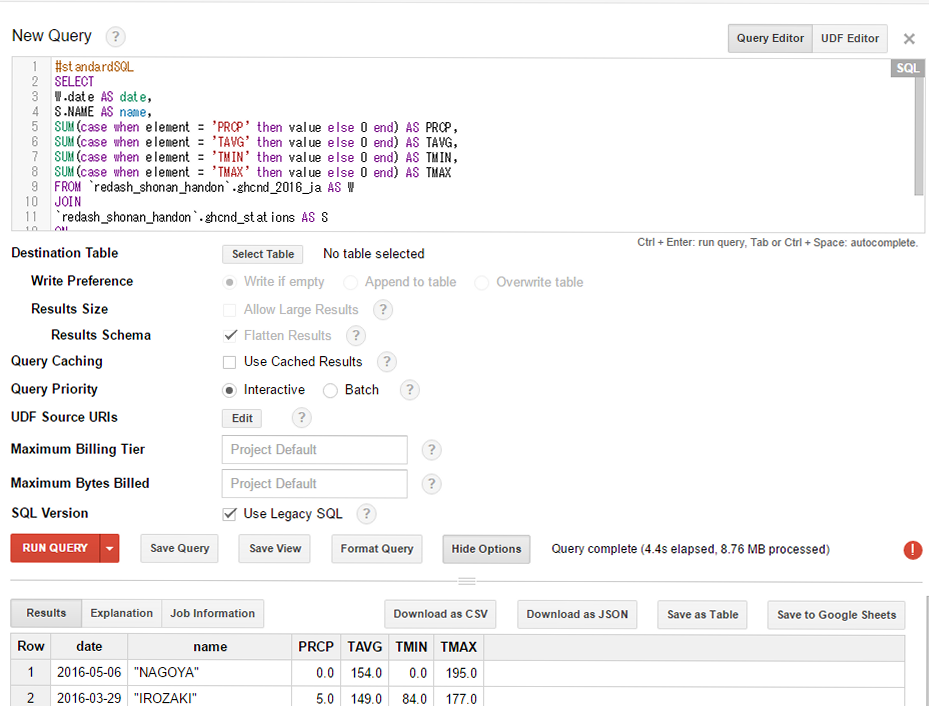
Task: Switch to the Query Editor tab
Action: point(770,38)
